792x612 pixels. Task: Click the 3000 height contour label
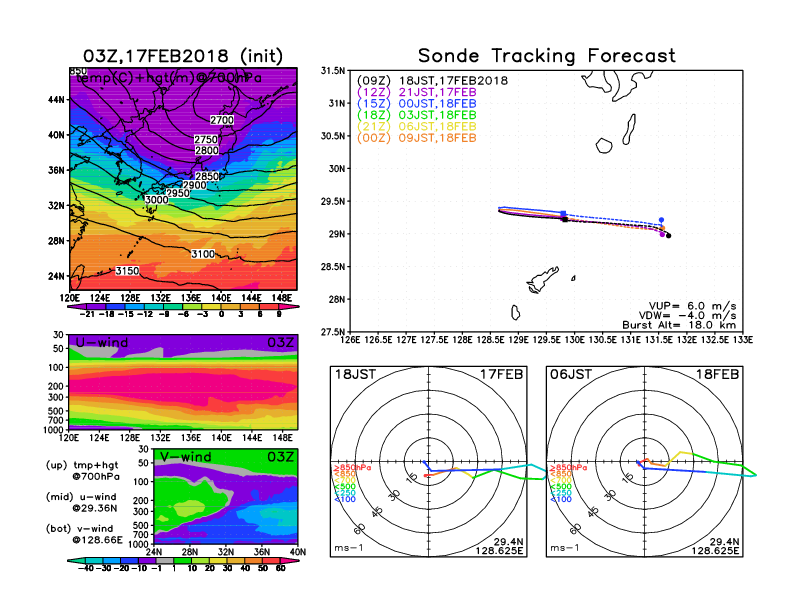(x=157, y=199)
